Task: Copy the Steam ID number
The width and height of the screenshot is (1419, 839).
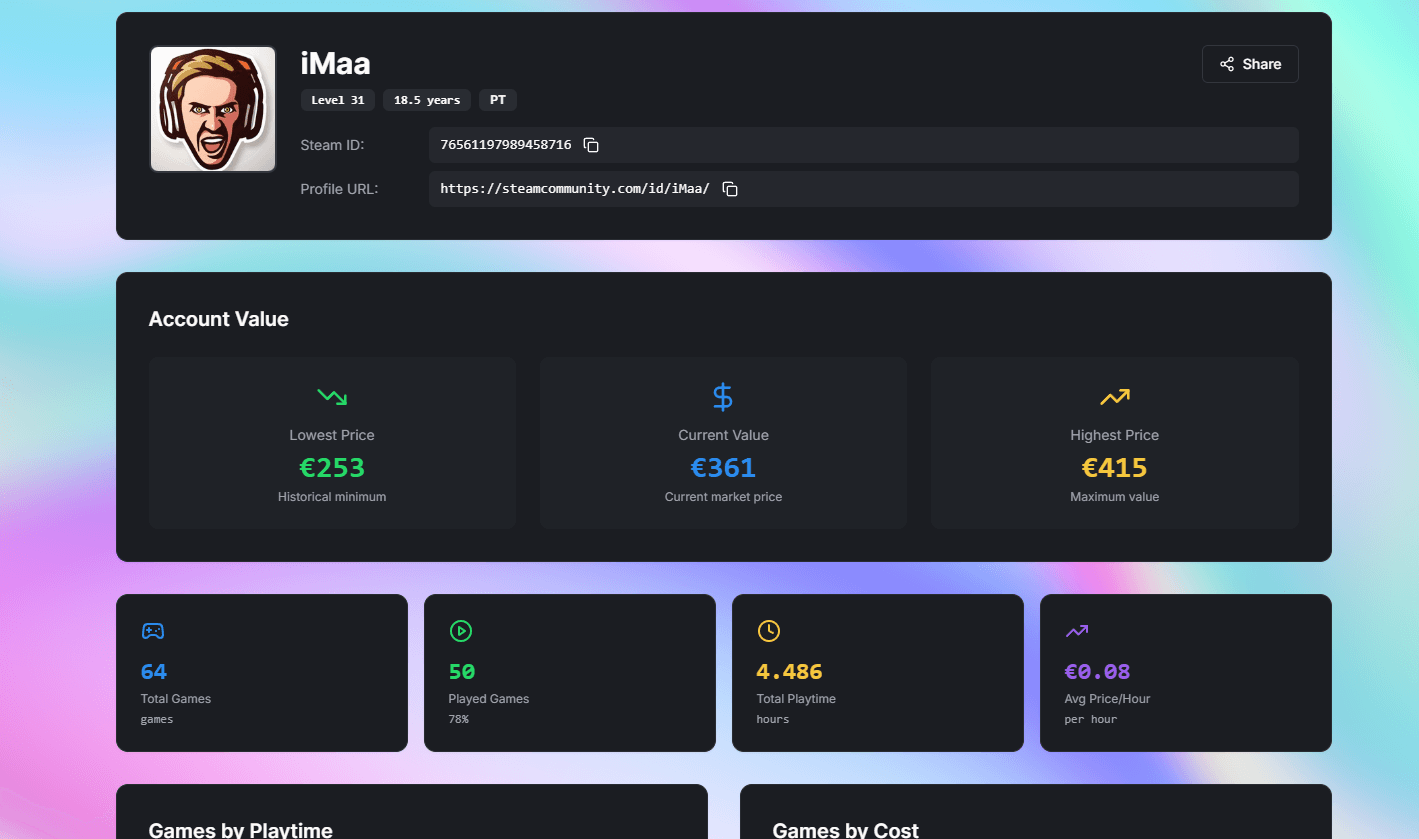Action: [x=591, y=145]
